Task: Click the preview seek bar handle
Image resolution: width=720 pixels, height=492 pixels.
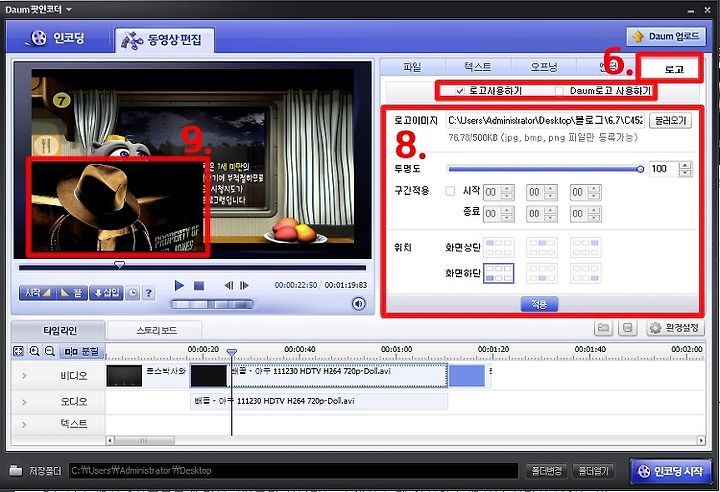Action: pos(119,265)
